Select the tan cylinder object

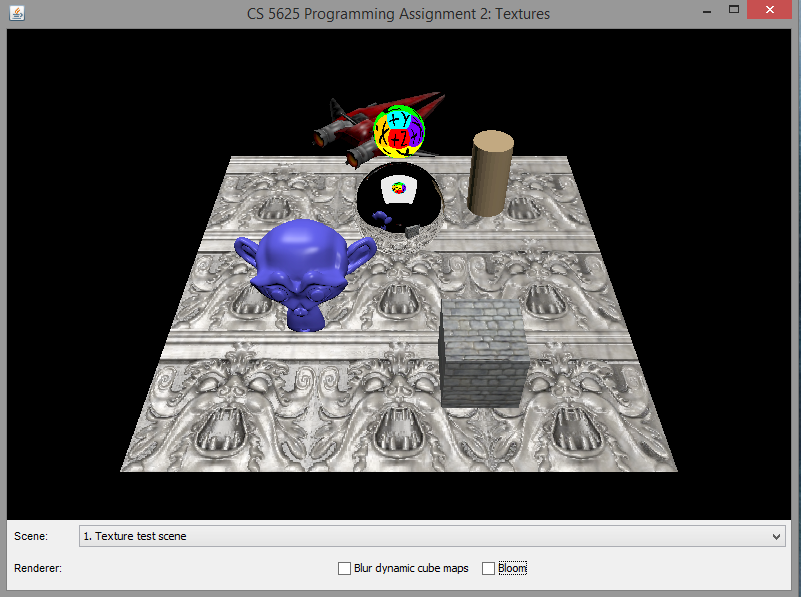[490, 173]
